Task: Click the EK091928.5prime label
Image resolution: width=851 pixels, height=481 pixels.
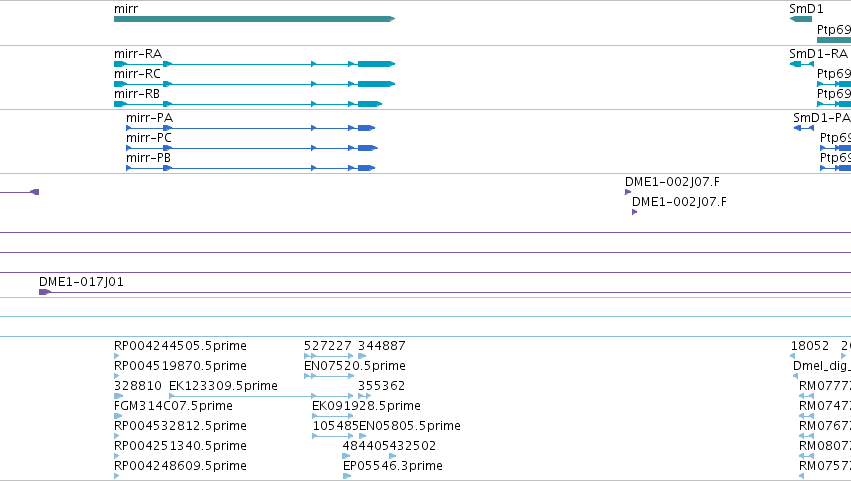Action: [366, 406]
